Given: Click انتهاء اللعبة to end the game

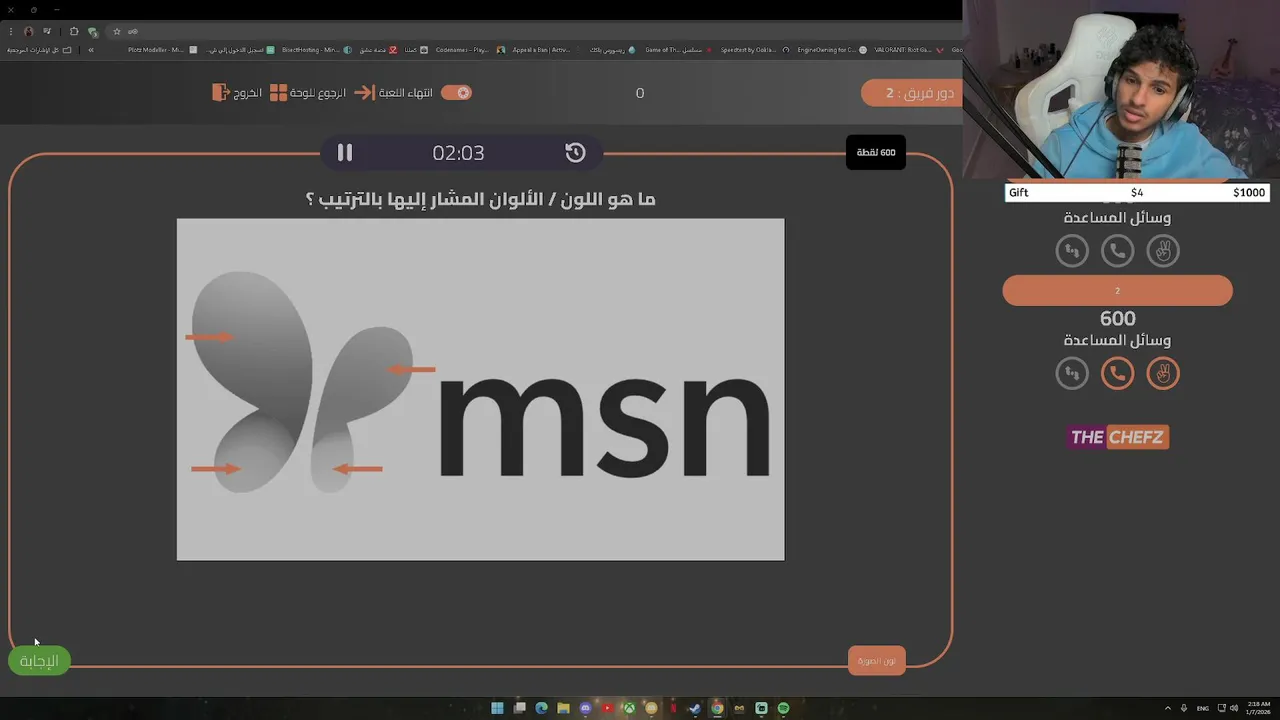Looking at the screenshot, I should [394, 92].
